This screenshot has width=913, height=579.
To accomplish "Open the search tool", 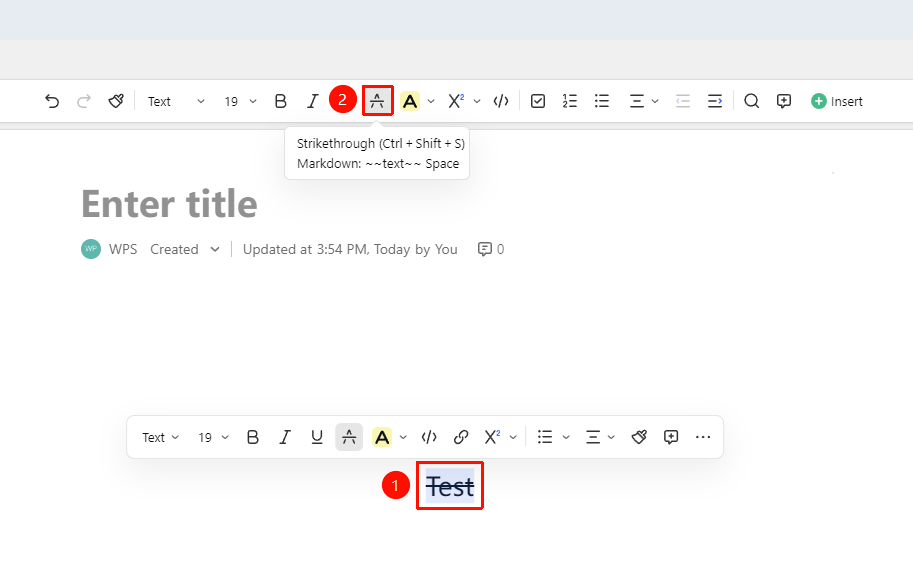I will [752, 101].
